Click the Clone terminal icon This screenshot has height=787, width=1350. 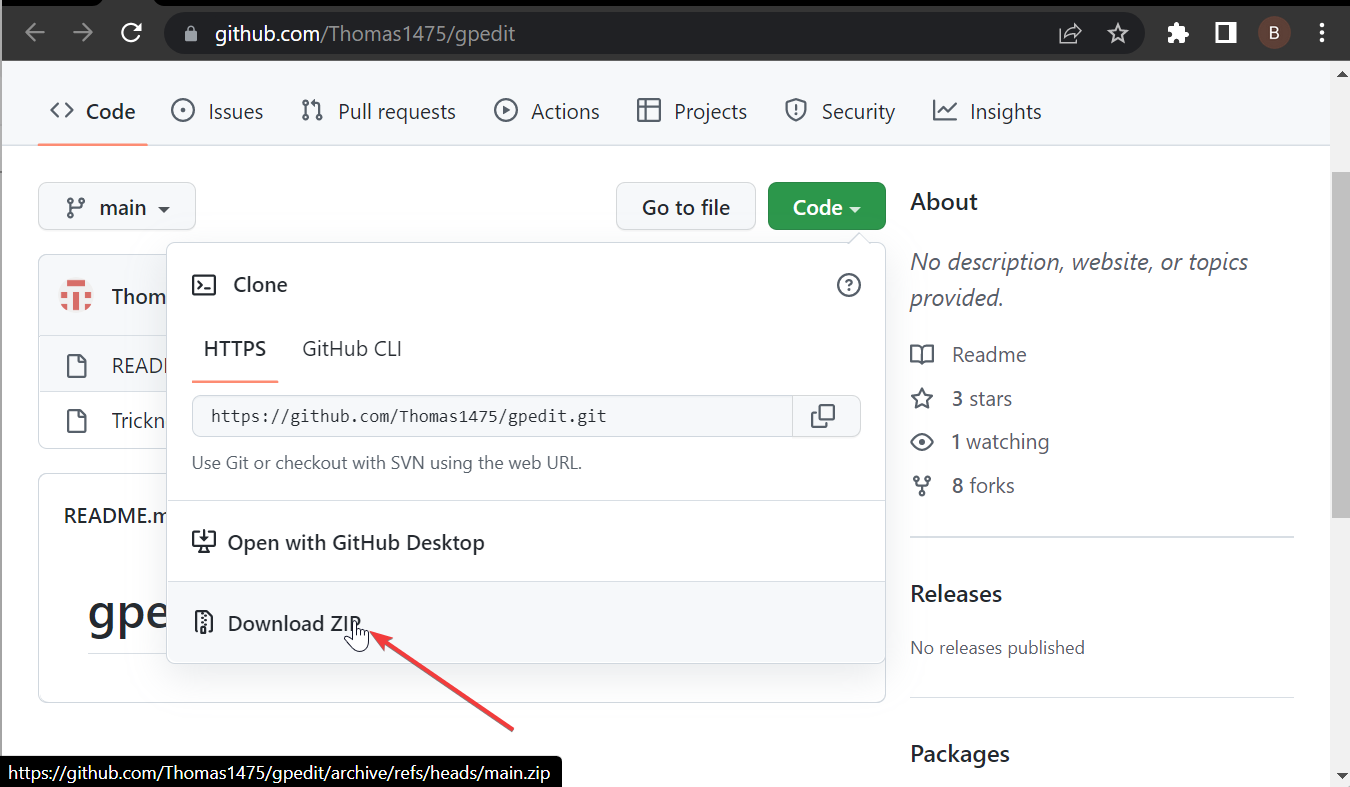(204, 285)
